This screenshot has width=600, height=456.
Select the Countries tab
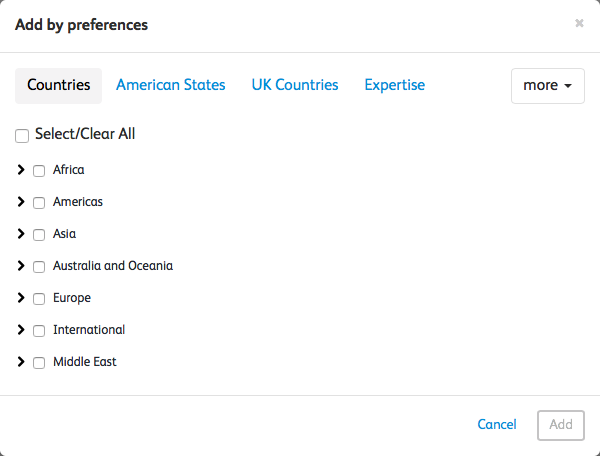pos(58,86)
